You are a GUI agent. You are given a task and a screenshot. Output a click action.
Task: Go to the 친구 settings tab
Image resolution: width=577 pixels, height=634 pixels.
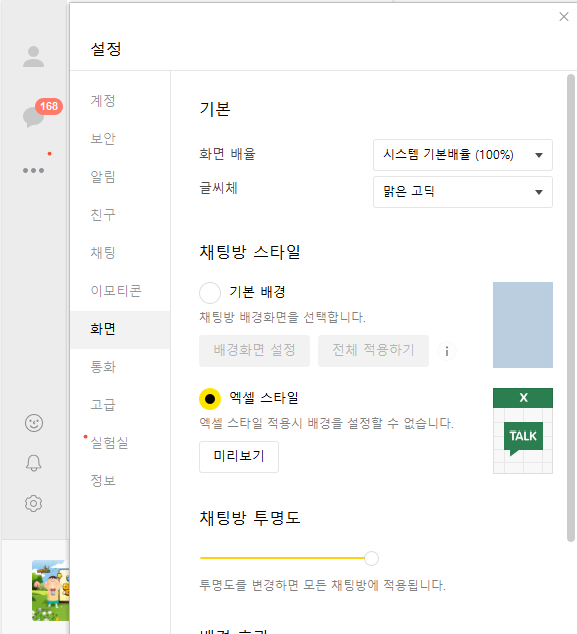point(103,215)
